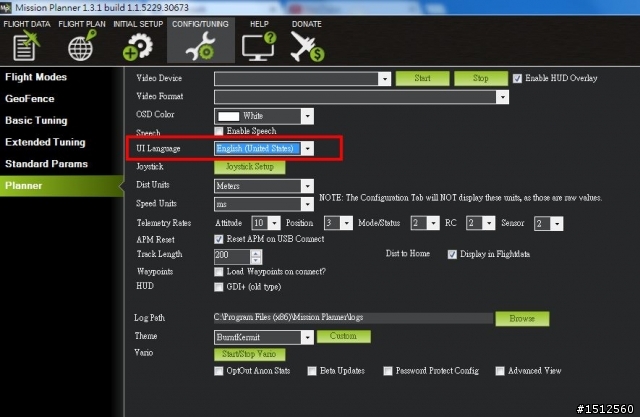Image resolution: width=640 pixels, height=417 pixels.
Task: Open the Flight Data screen icon
Action: (26, 46)
